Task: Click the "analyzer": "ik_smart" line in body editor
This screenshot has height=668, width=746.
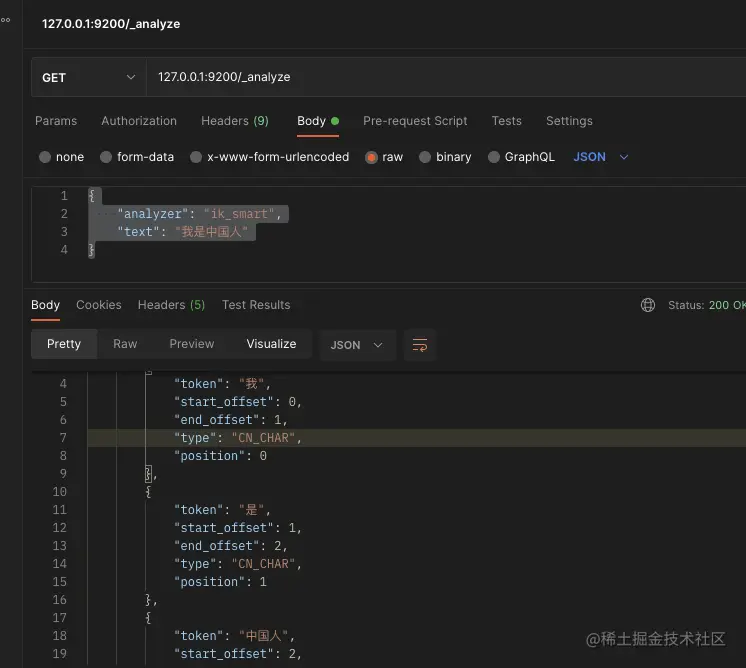Action: [x=199, y=214]
